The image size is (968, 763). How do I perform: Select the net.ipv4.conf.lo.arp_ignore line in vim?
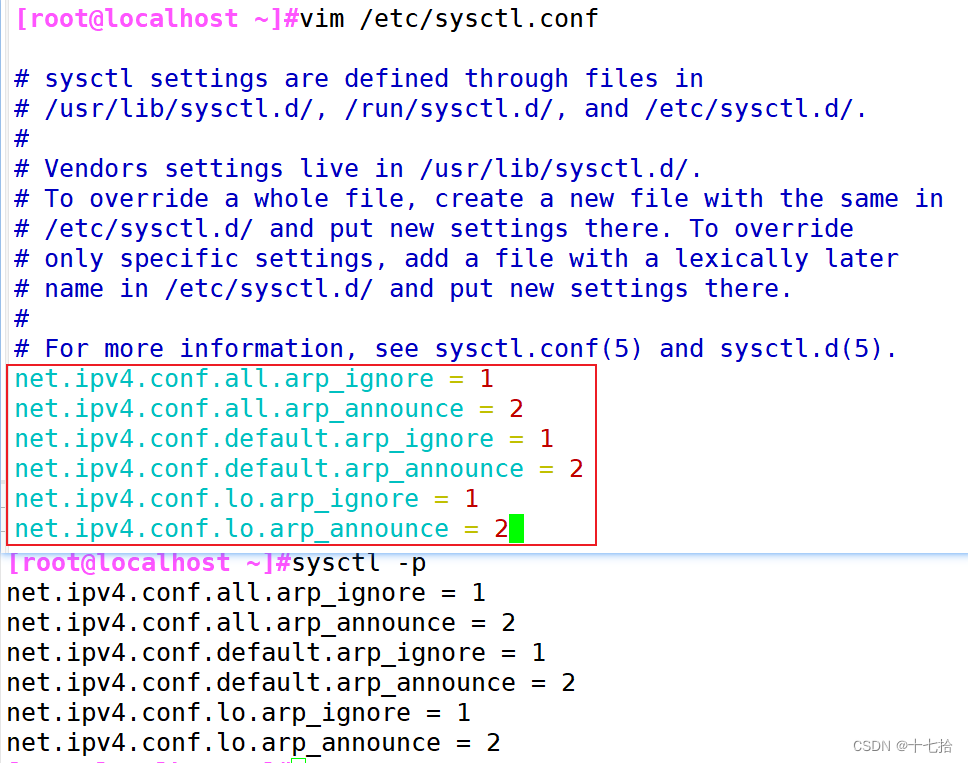click(x=246, y=499)
